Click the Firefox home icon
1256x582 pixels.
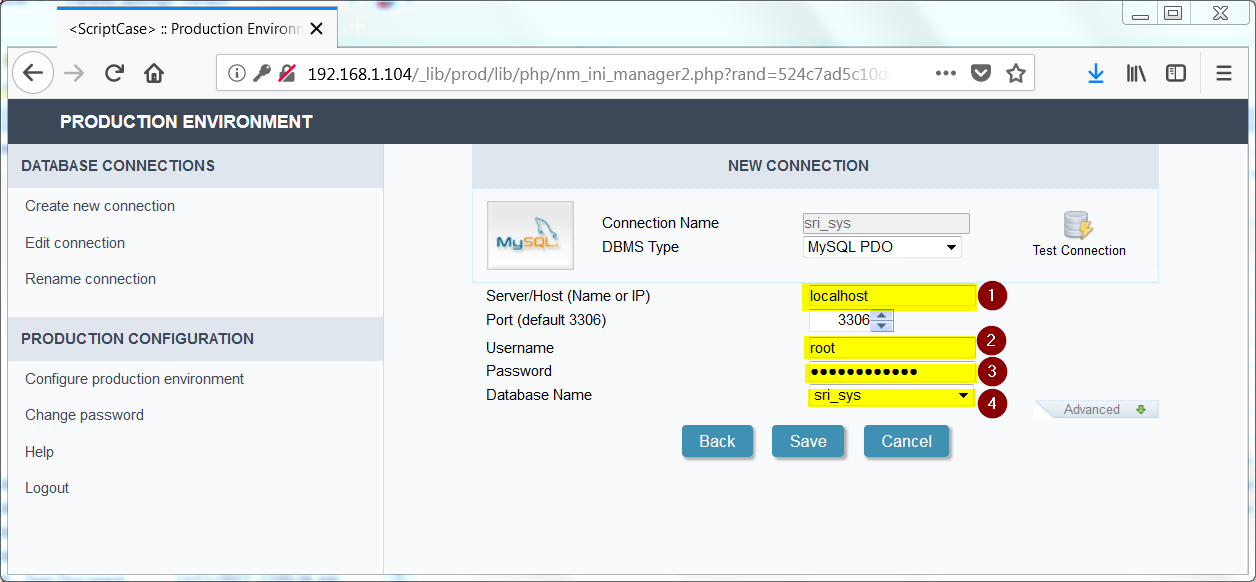(152, 72)
